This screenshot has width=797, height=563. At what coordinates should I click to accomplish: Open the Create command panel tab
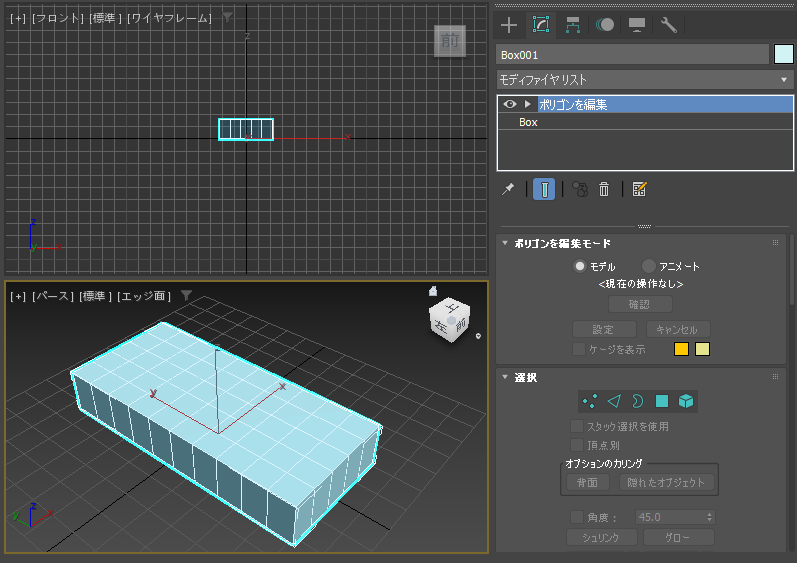pos(509,25)
